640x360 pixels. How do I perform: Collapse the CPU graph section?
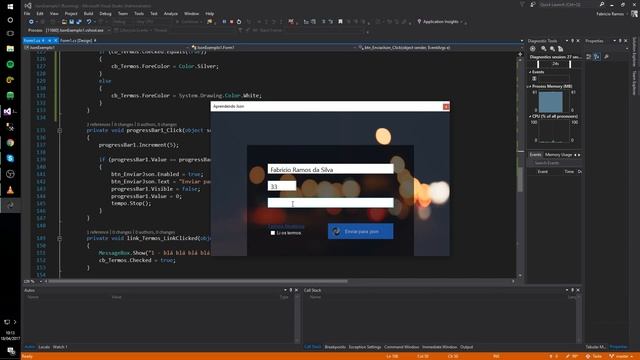point(530,116)
